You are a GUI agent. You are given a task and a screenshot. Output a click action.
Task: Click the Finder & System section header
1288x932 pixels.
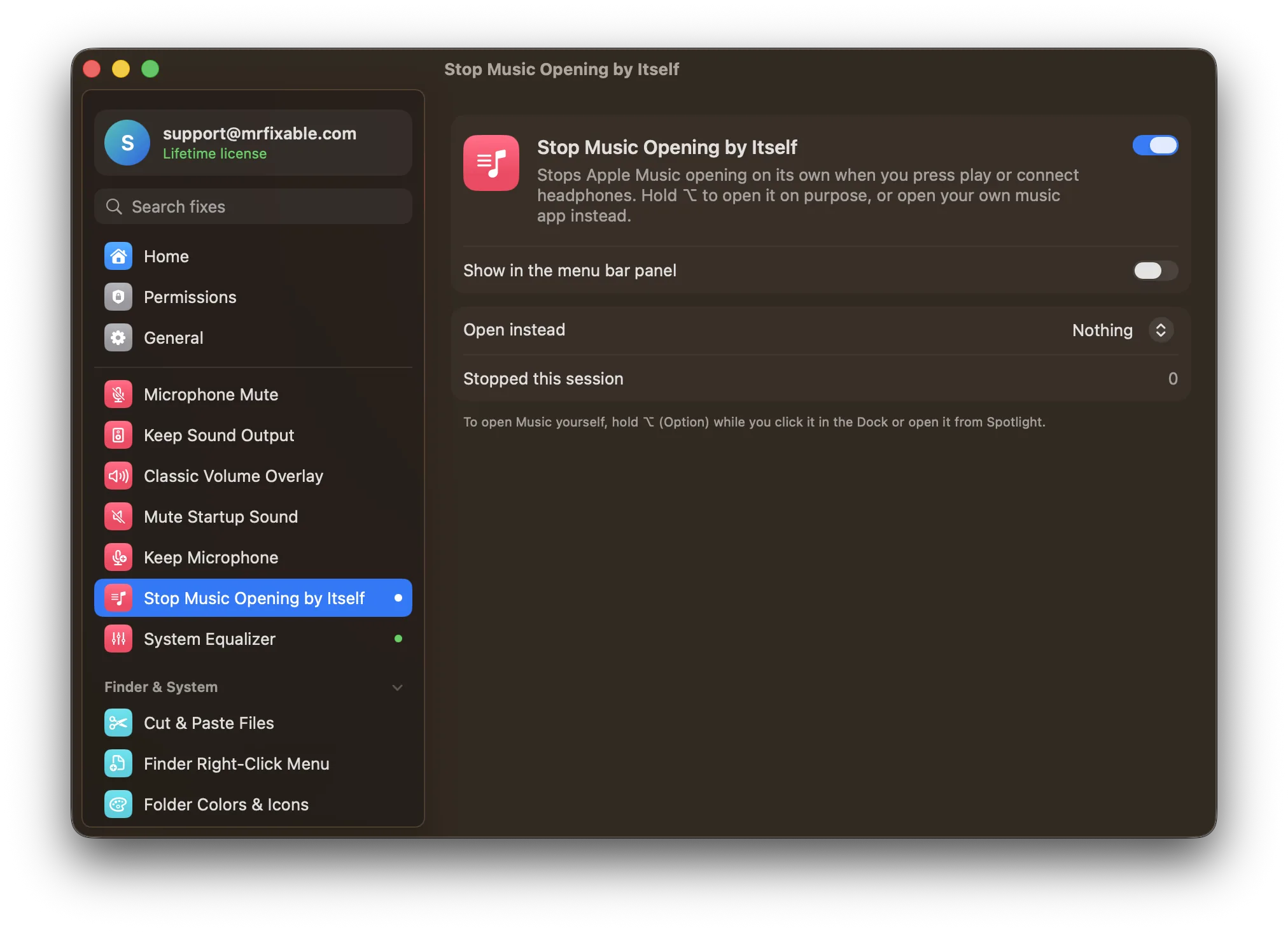click(x=161, y=687)
